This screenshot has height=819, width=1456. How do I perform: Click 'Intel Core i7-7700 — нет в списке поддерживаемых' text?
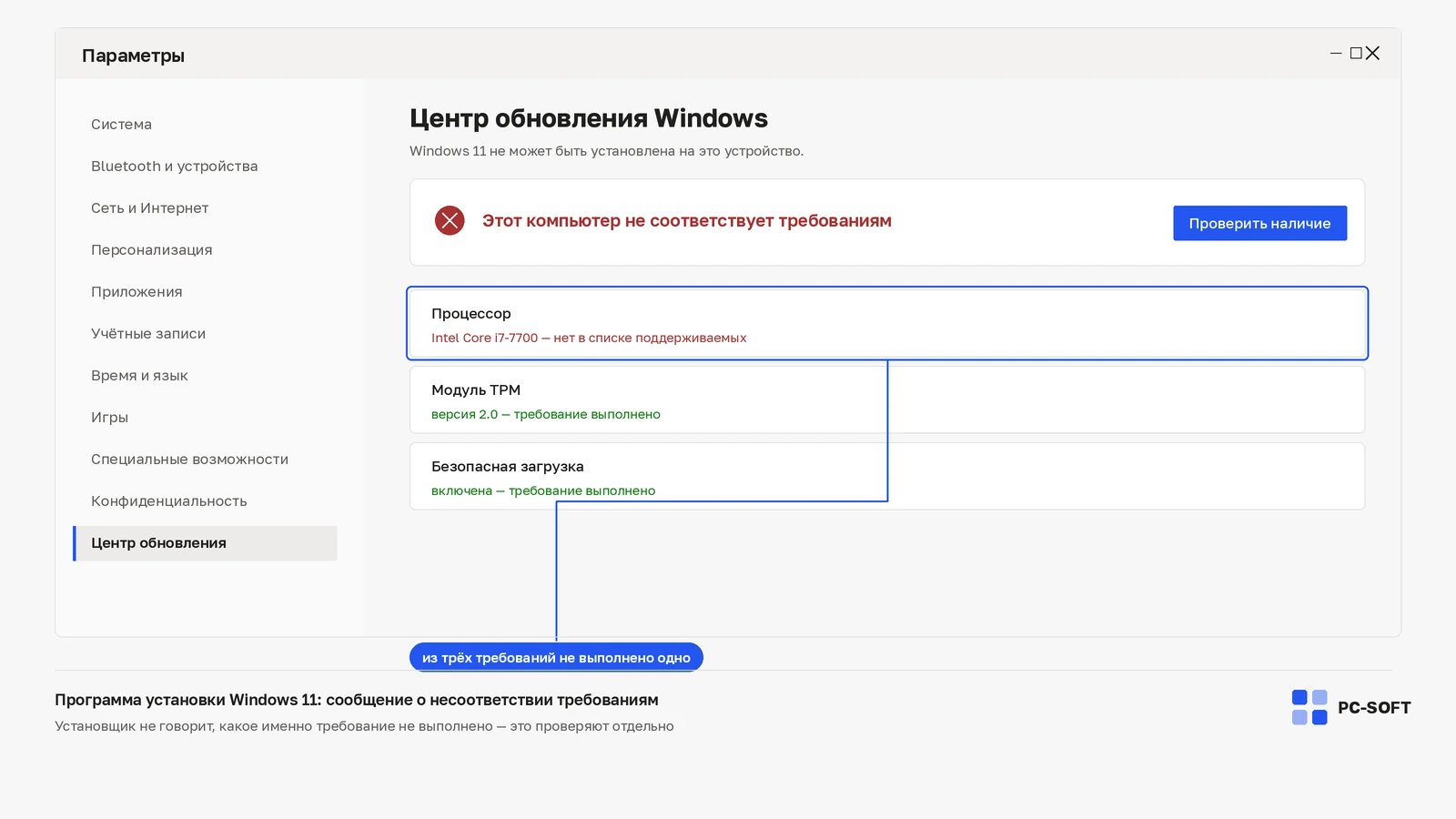click(589, 338)
